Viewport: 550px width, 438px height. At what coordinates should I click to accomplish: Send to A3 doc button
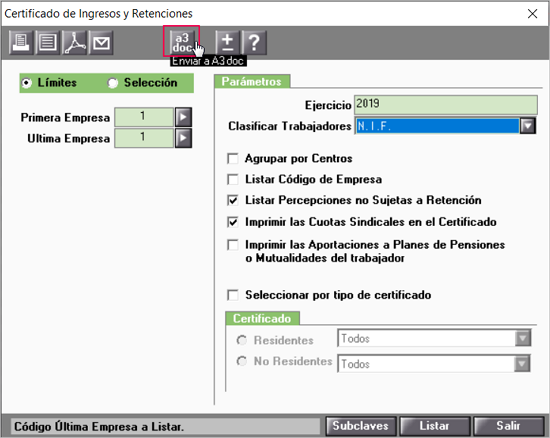click(x=182, y=42)
